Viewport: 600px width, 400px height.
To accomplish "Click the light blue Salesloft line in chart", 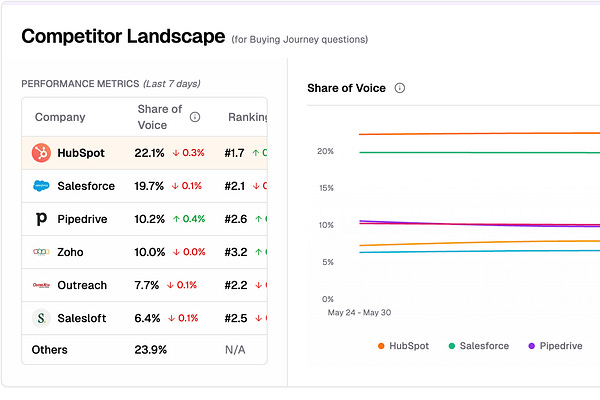I will point(478,251).
